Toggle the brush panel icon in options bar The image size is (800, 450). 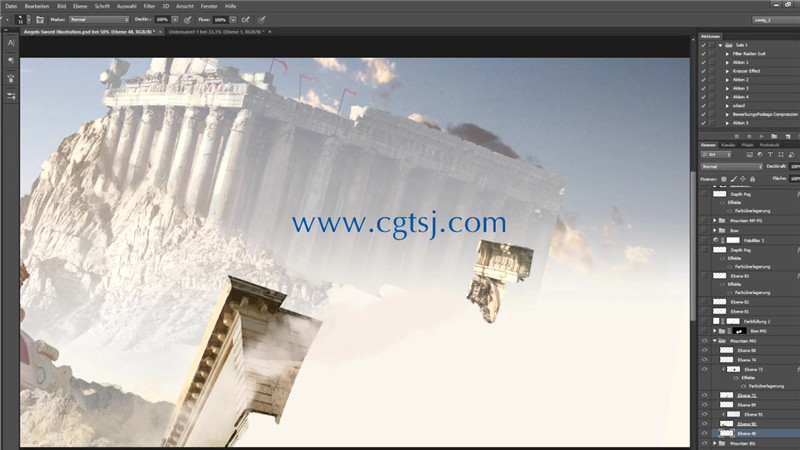40,19
